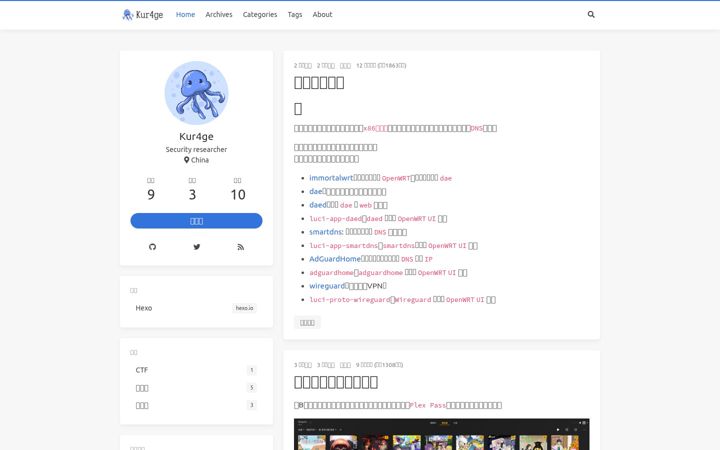Click the Plex screenshot image in second post
The width and height of the screenshot is (720, 450).
[x=442, y=434]
